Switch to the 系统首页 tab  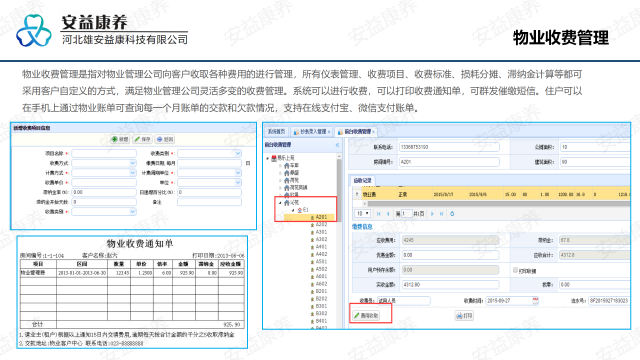(276, 131)
